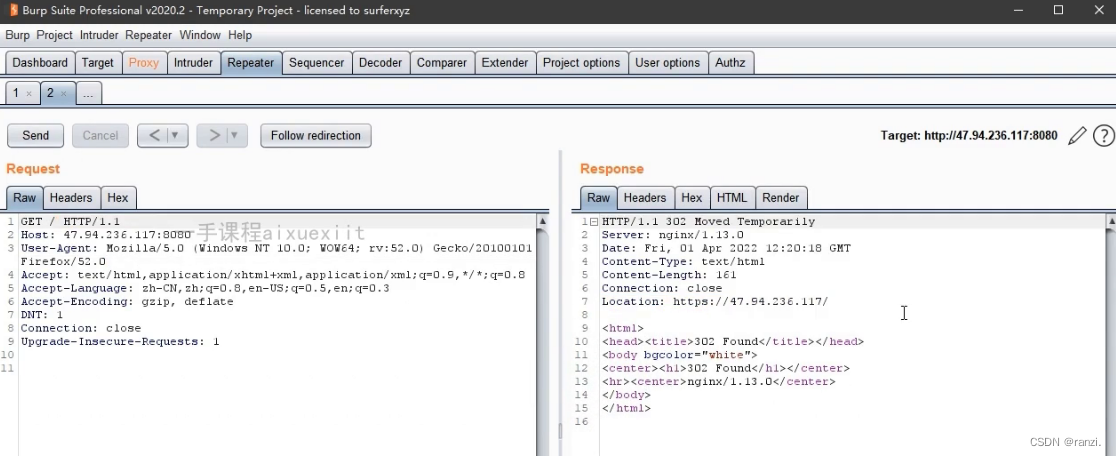
Task: Close Repeater tab 1
Action: (x=29, y=93)
